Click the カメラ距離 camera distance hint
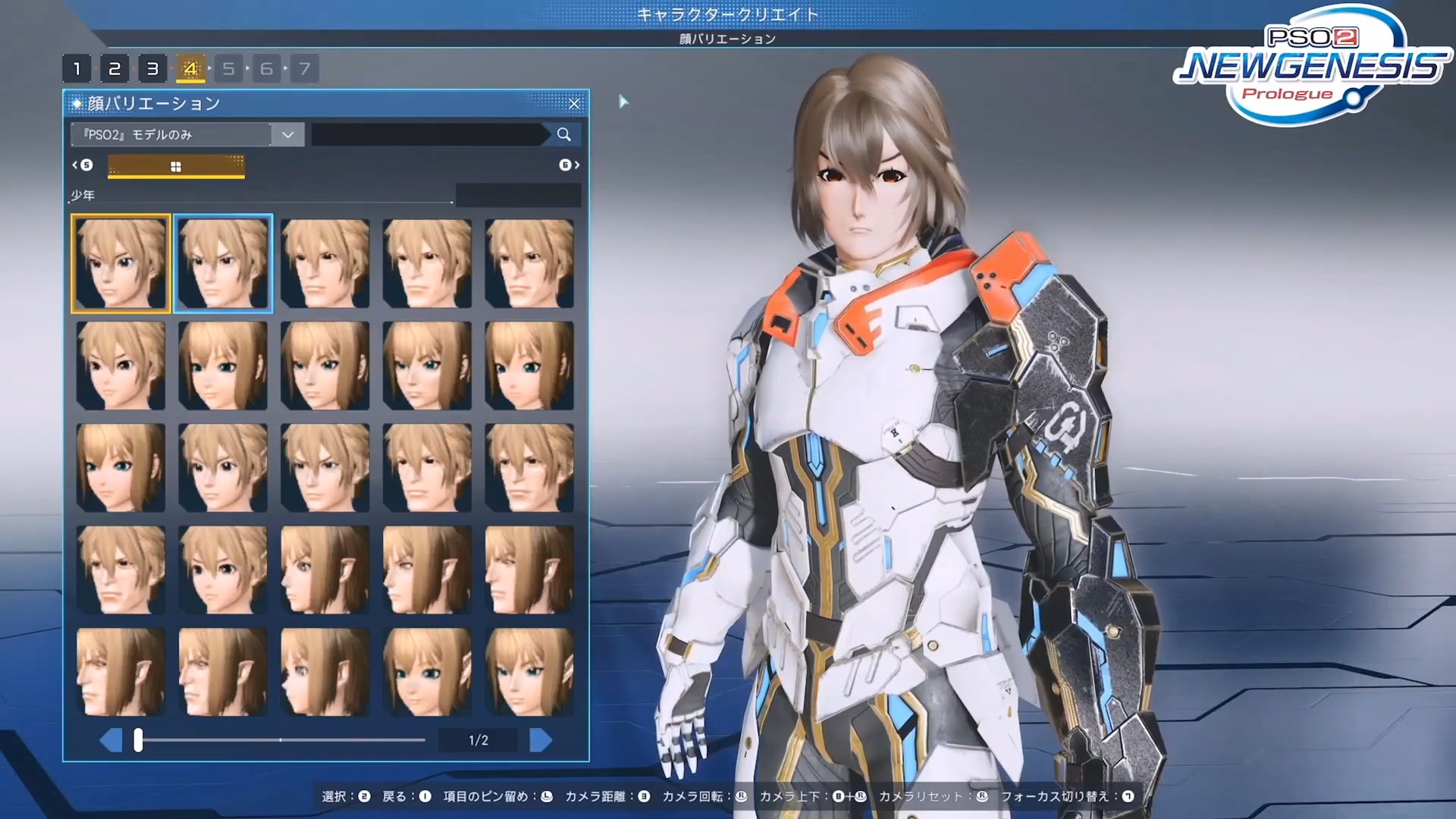The image size is (1456, 819). coord(607,796)
